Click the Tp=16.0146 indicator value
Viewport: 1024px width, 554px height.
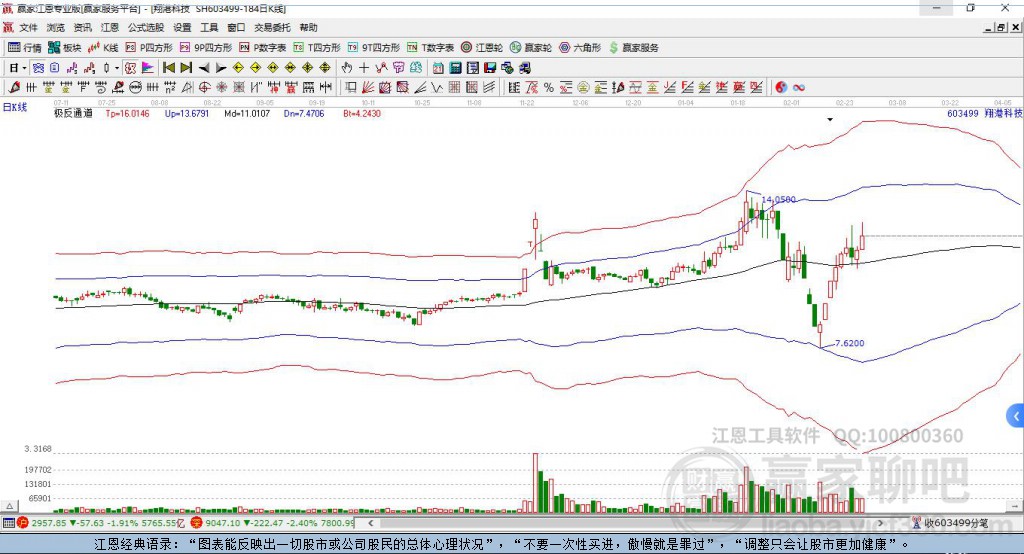127,114
